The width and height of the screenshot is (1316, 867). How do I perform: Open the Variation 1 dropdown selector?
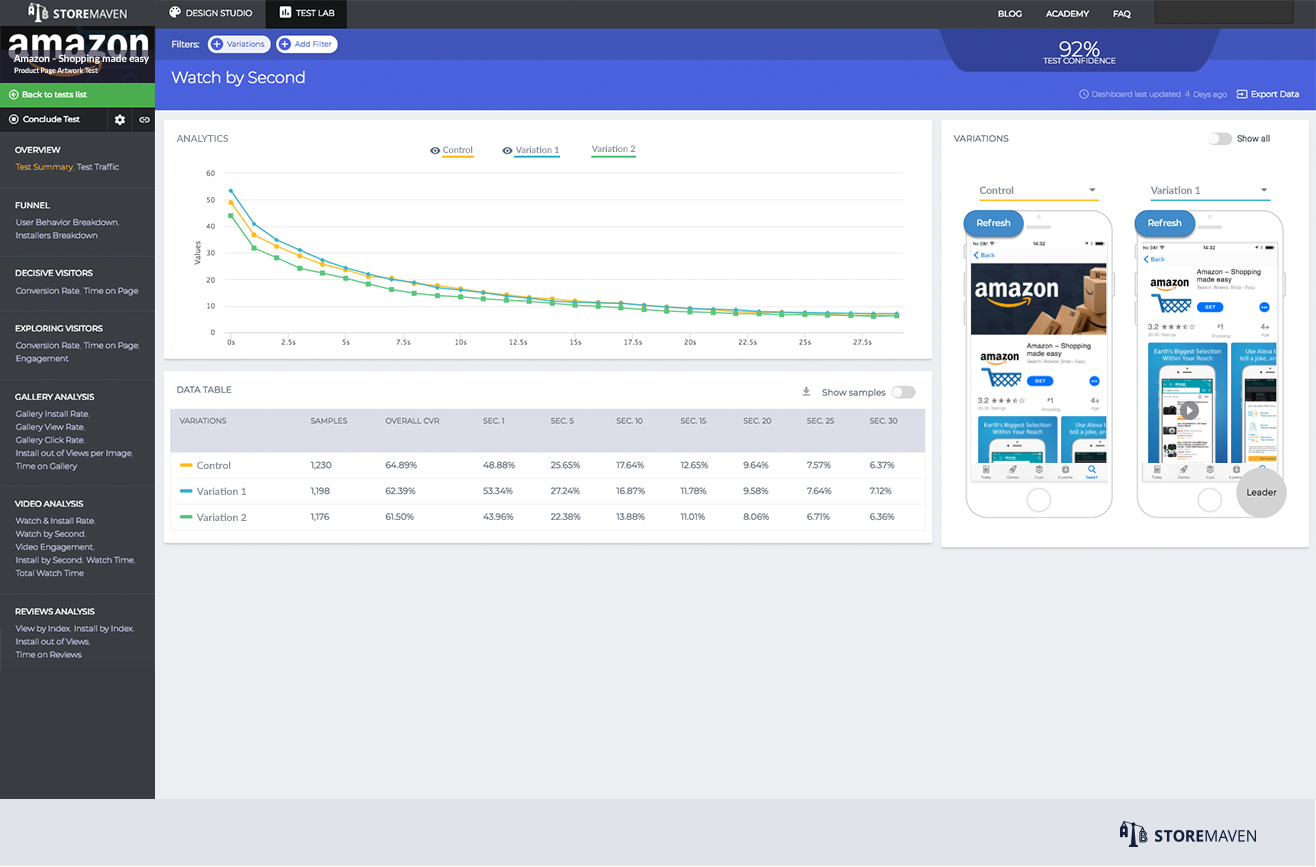click(1209, 190)
